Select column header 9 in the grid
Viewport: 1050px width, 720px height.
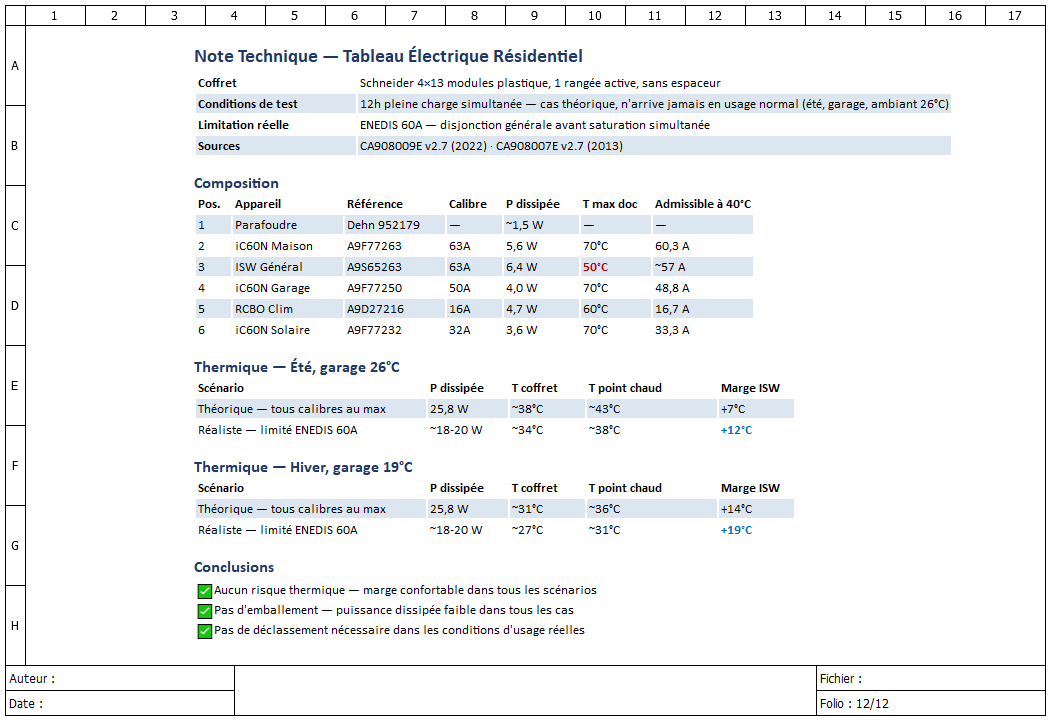535,15
